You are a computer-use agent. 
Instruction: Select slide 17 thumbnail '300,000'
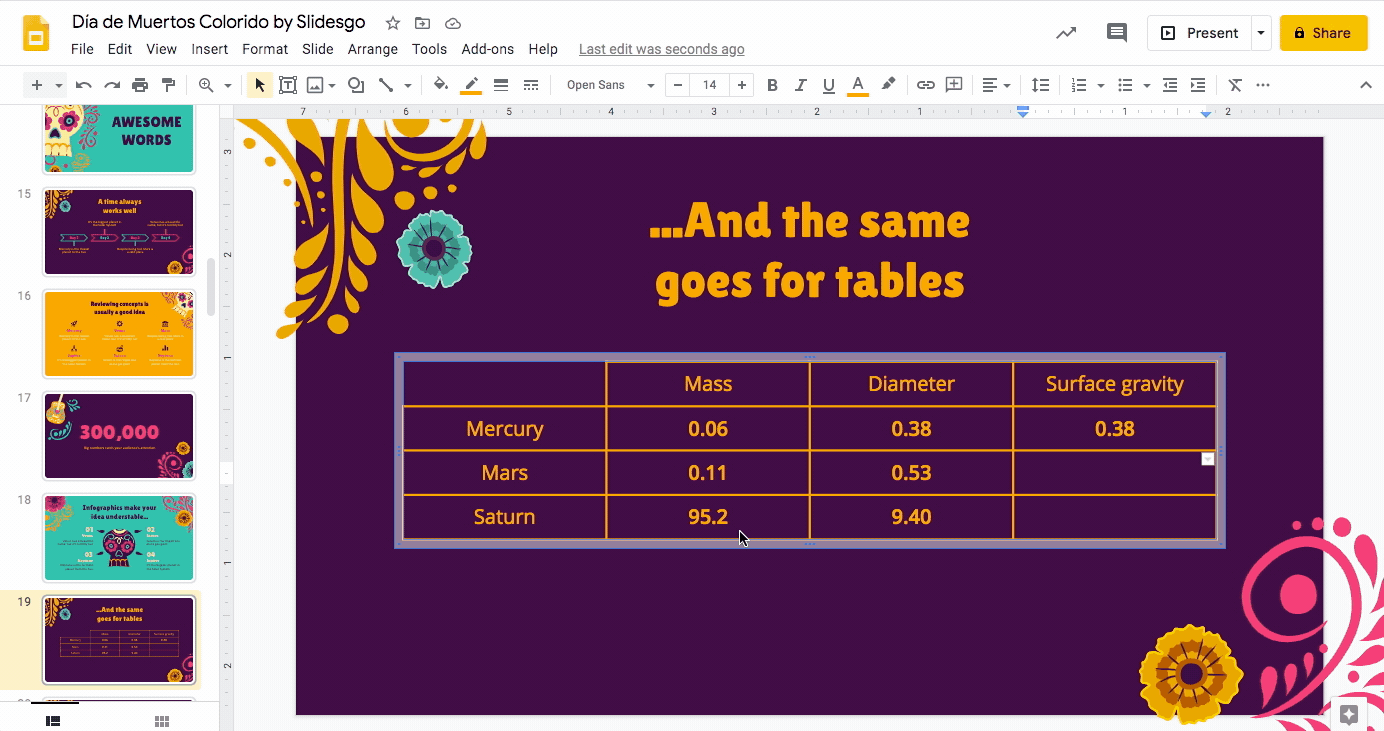[x=119, y=436]
